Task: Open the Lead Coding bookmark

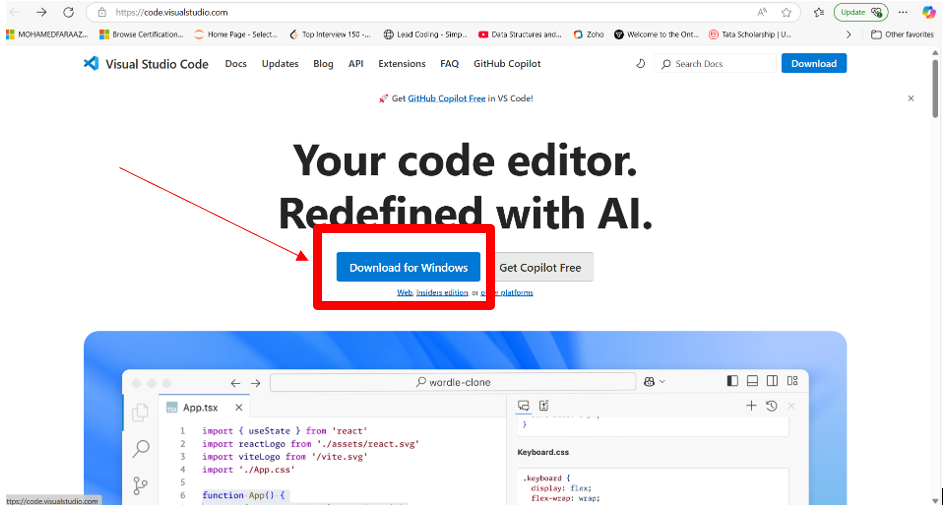Action: [x=425, y=34]
